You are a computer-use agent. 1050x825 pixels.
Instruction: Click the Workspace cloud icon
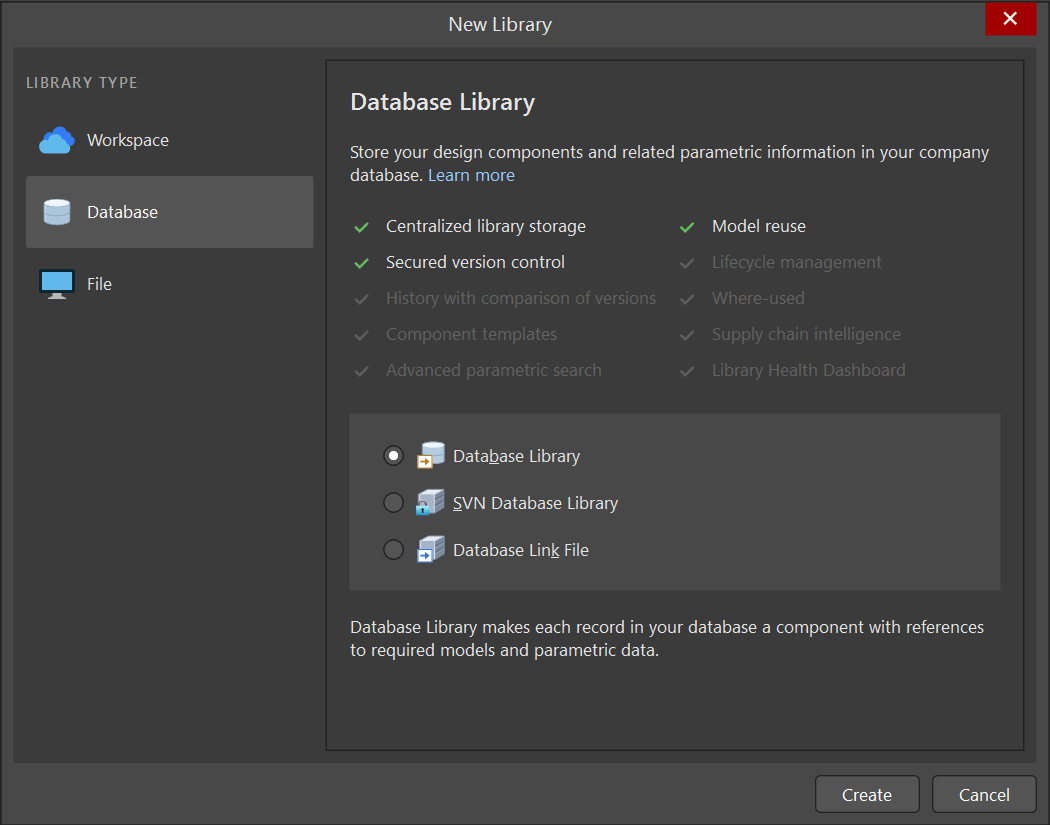pyautogui.click(x=57, y=141)
